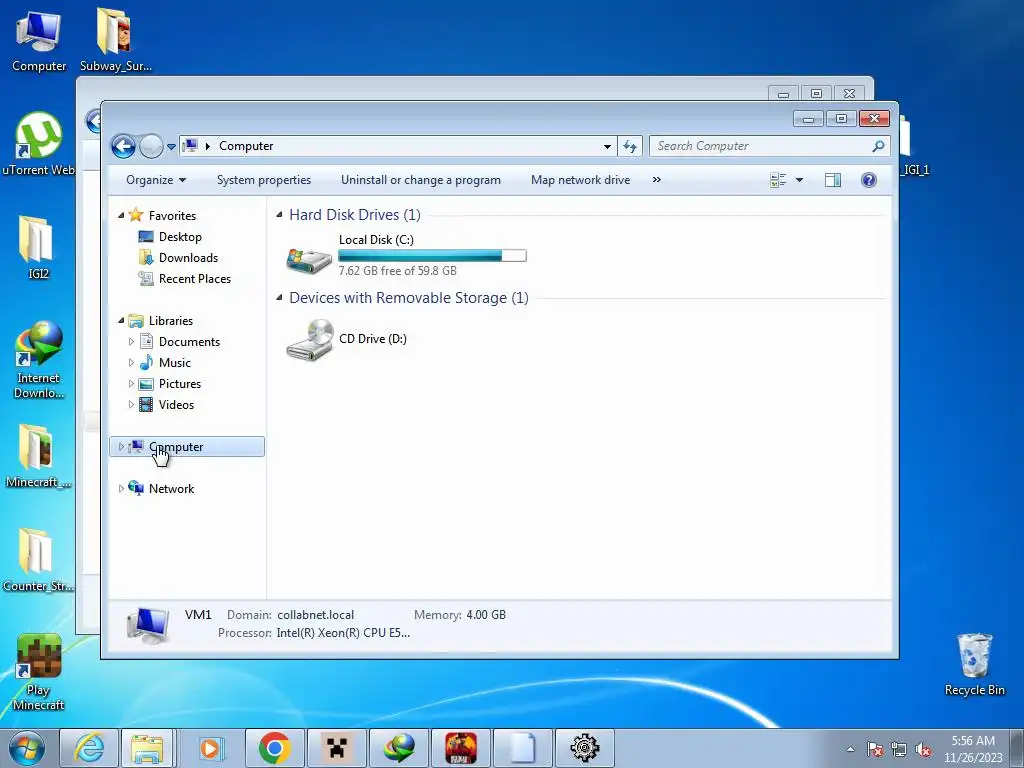
Task: Click Map network drive
Action: [581, 180]
